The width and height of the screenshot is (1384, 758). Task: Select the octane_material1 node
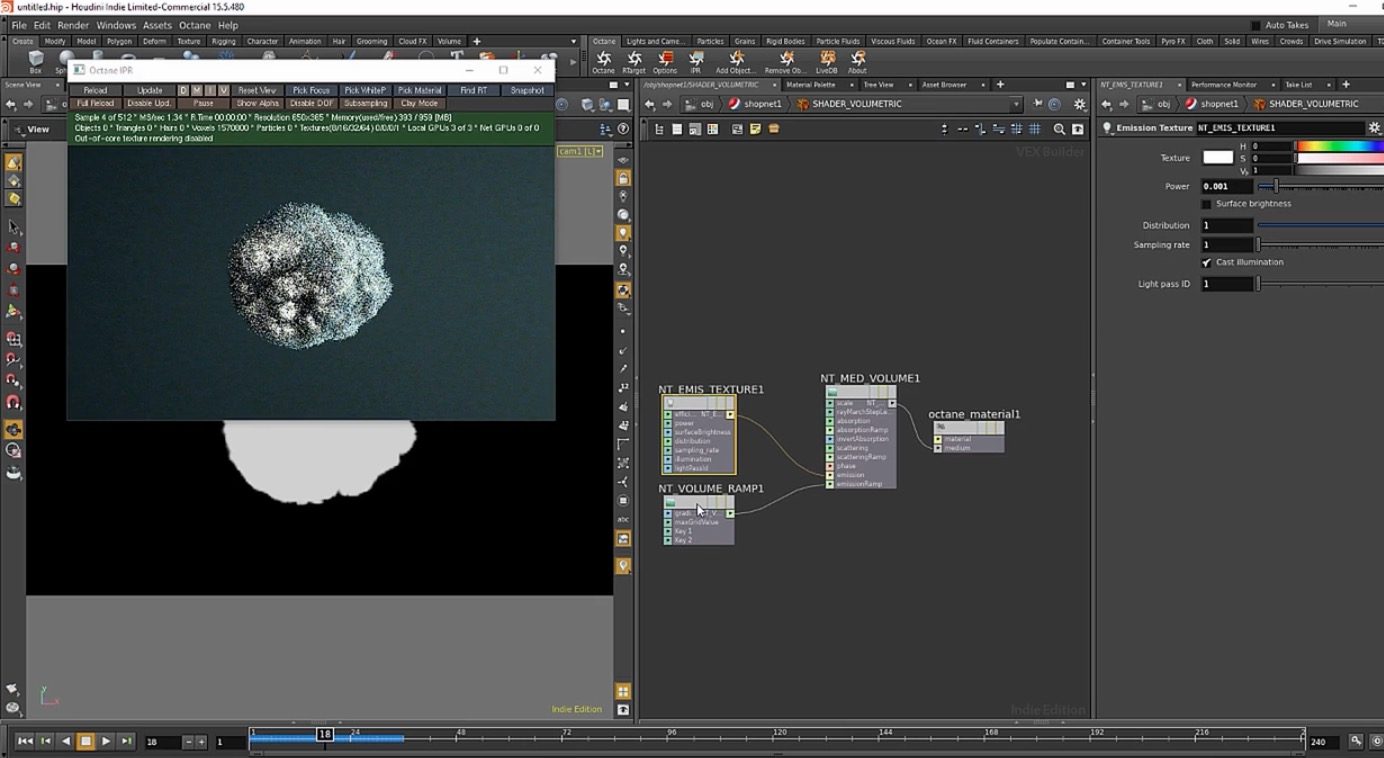coord(968,436)
